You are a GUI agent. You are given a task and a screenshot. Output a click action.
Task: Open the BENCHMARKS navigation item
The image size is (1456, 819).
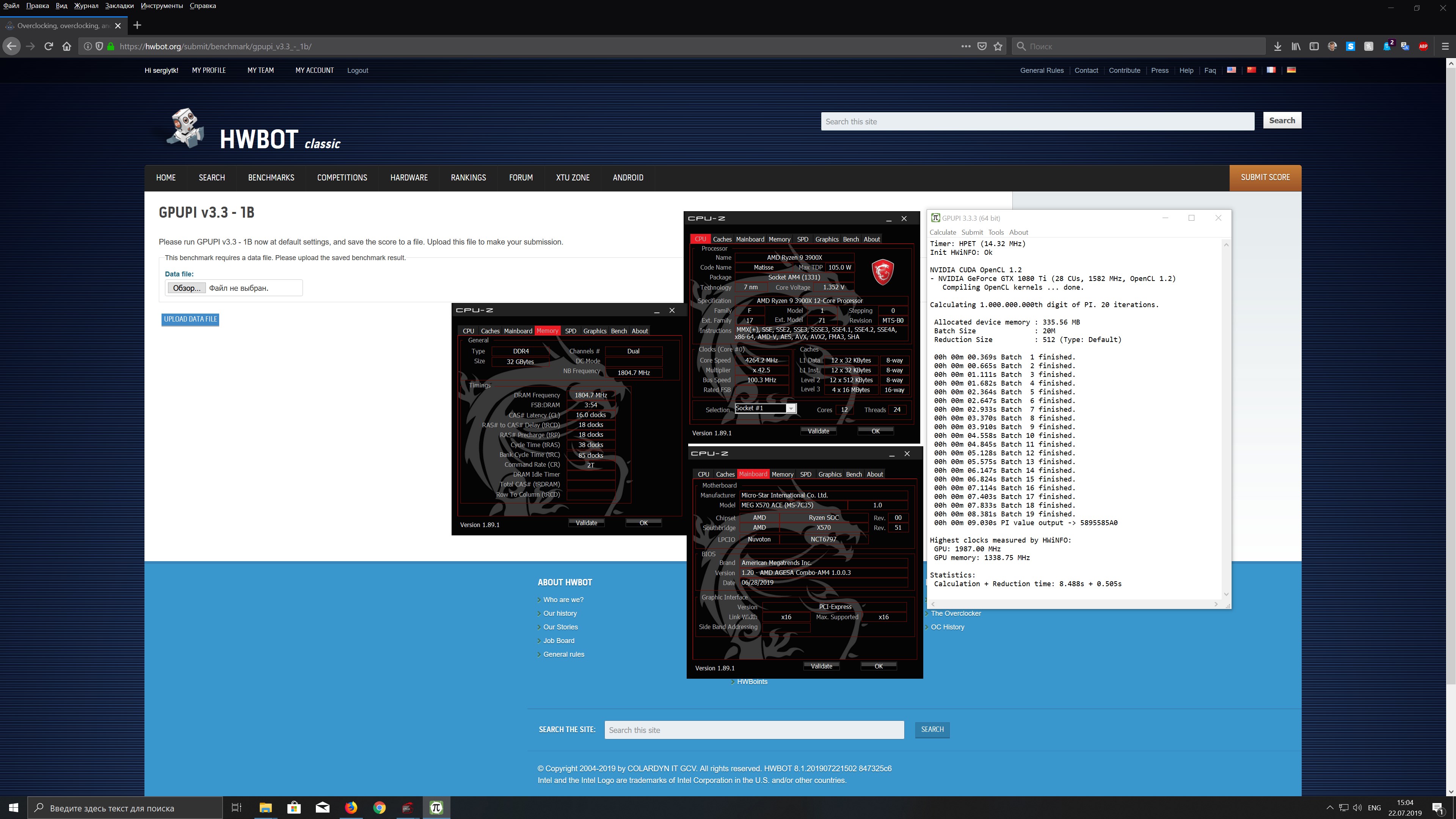pos(271,177)
